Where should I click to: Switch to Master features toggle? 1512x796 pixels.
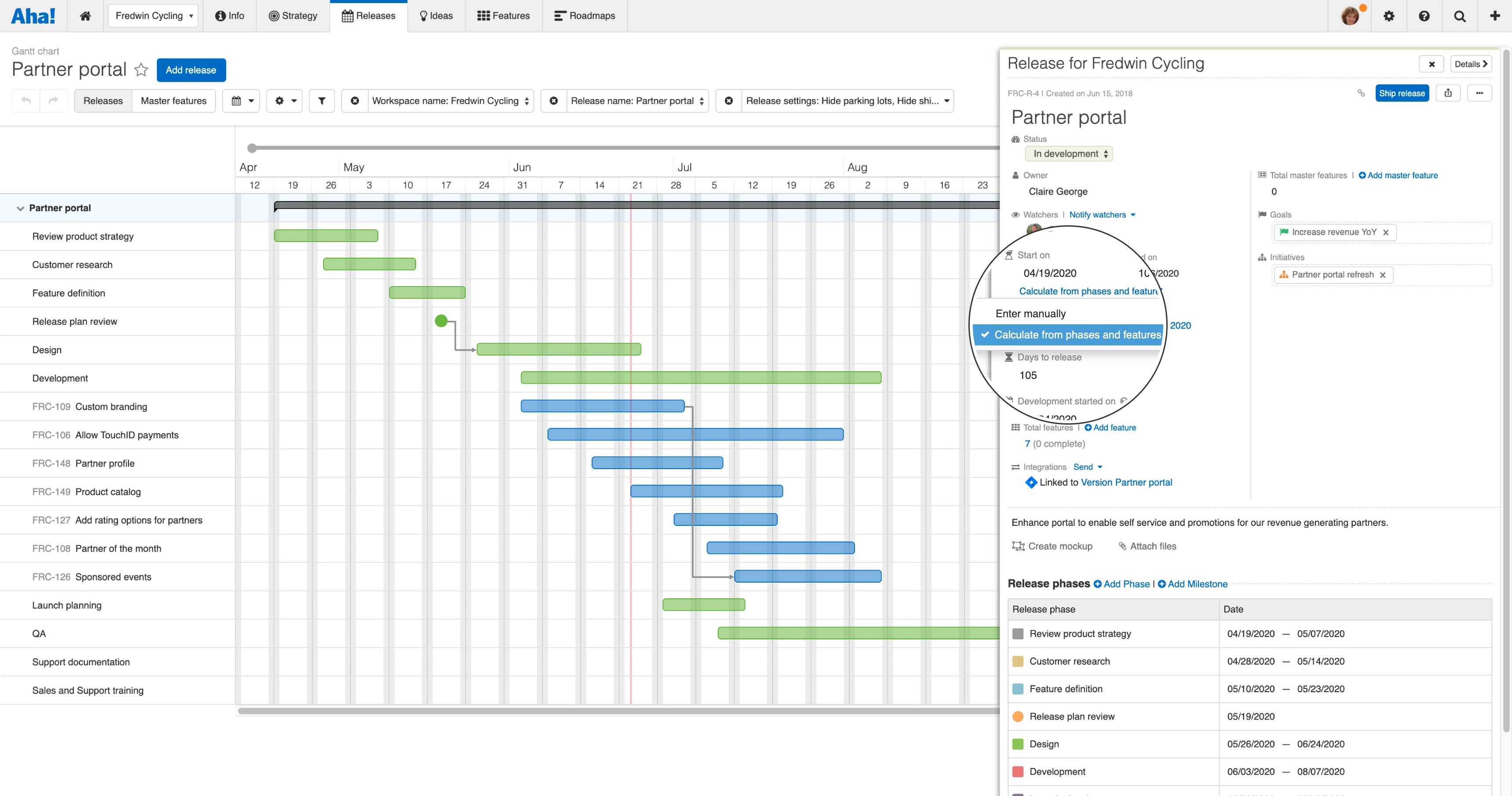click(x=173, y=100)
